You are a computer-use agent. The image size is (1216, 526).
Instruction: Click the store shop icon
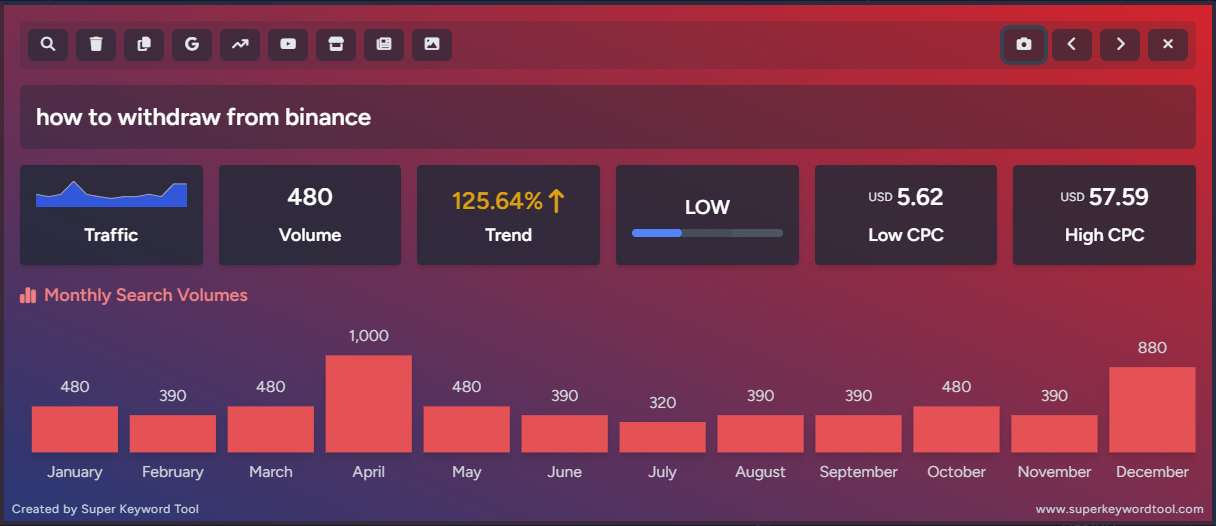point(336,44)
